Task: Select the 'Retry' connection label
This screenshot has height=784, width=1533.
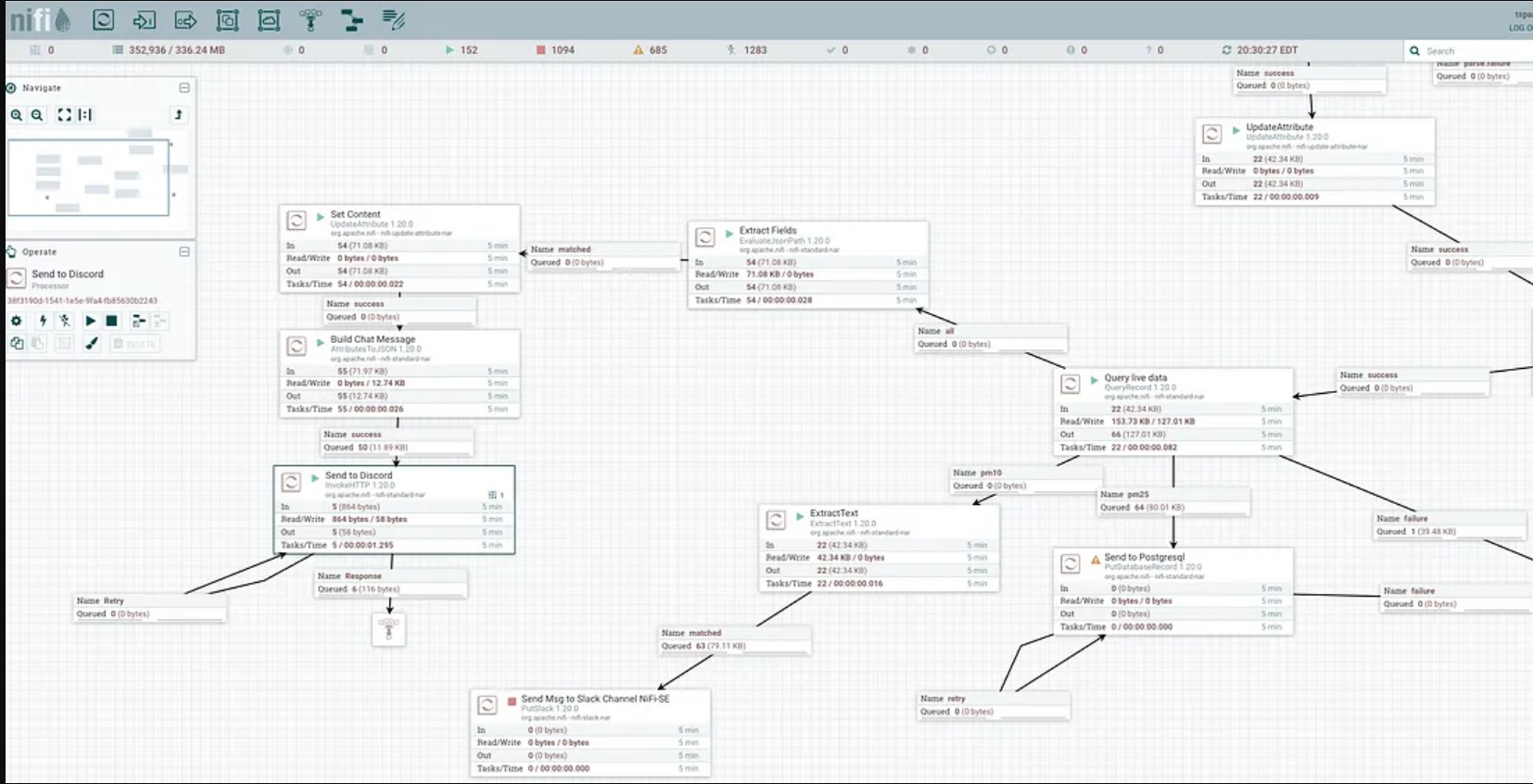Action: point(150,607)
